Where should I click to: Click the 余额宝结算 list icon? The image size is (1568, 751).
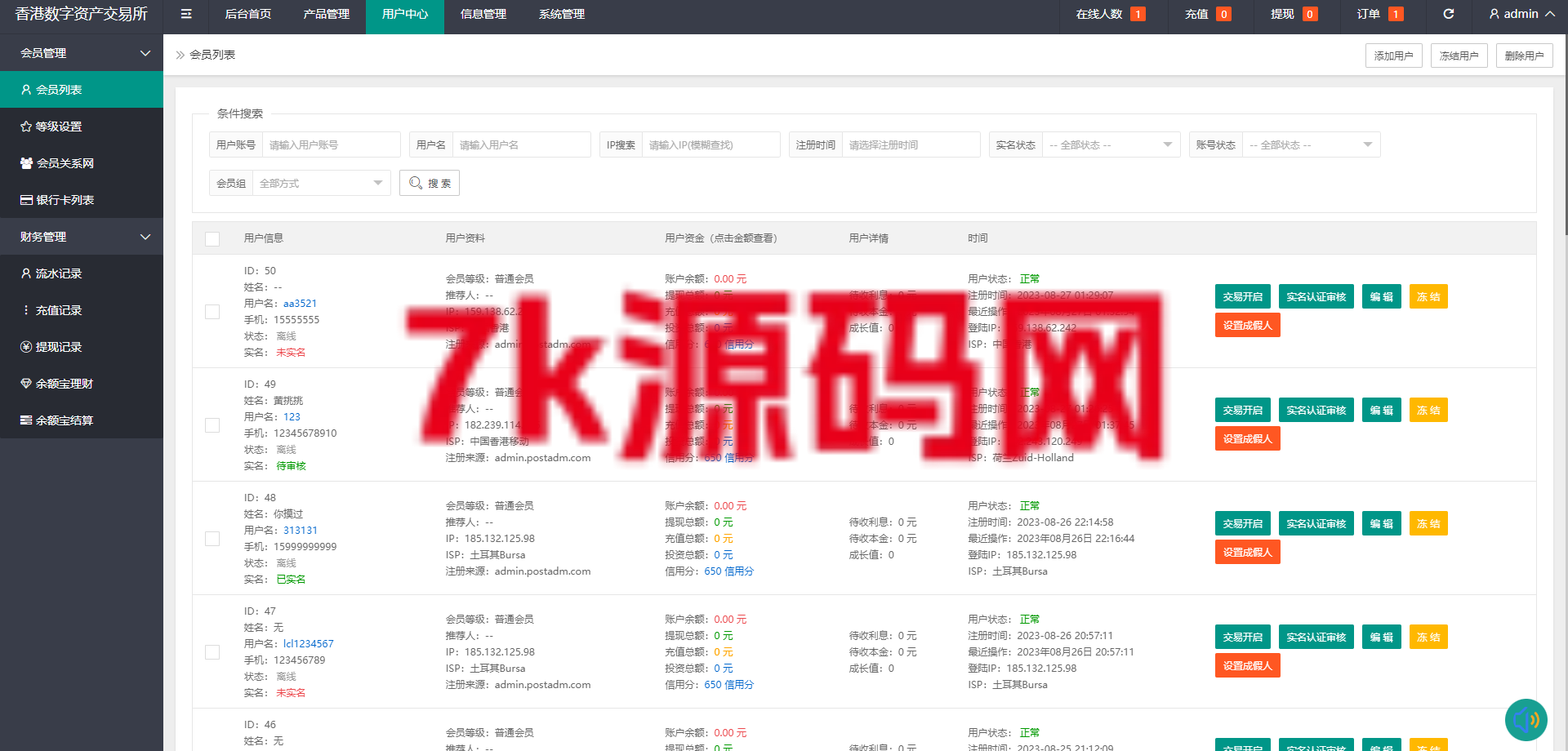tap(26, 420)
